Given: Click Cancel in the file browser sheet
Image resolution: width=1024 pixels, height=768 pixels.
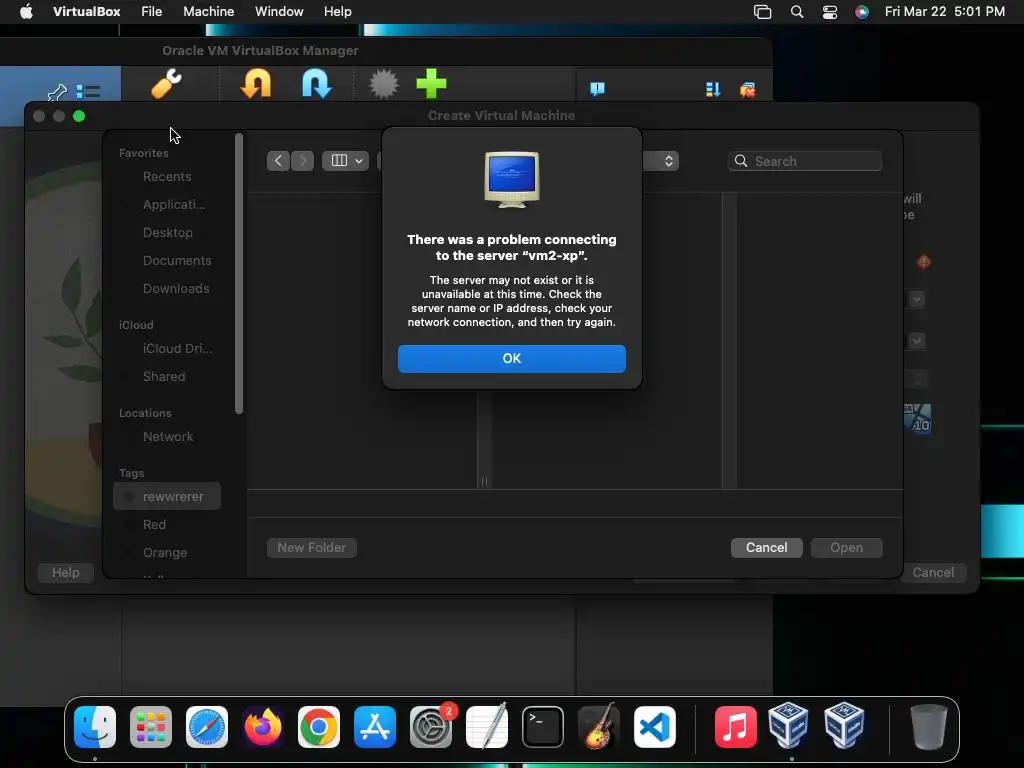Looking at the screenshot, I should (x=766, y=547).
